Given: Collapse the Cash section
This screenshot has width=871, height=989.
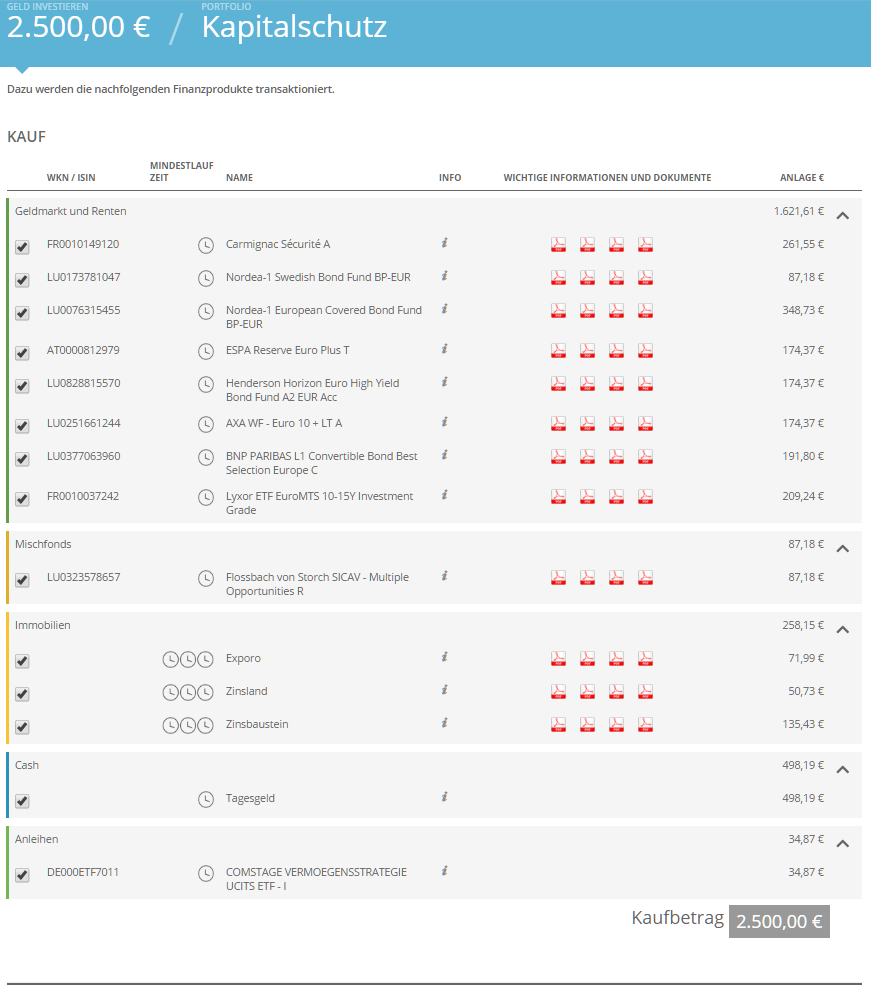Looking at the screenshot, I should click(x=843, y=770).
